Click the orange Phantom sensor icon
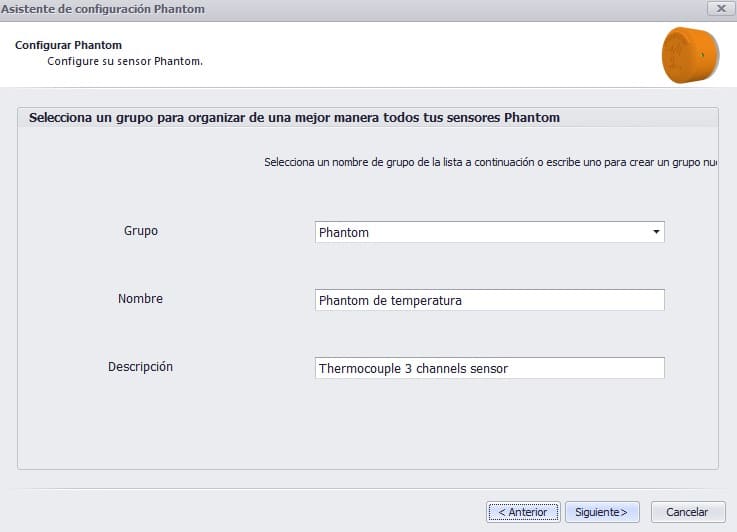Image resolution: width=737 pixels, height=532 pixels. (691, 54)
